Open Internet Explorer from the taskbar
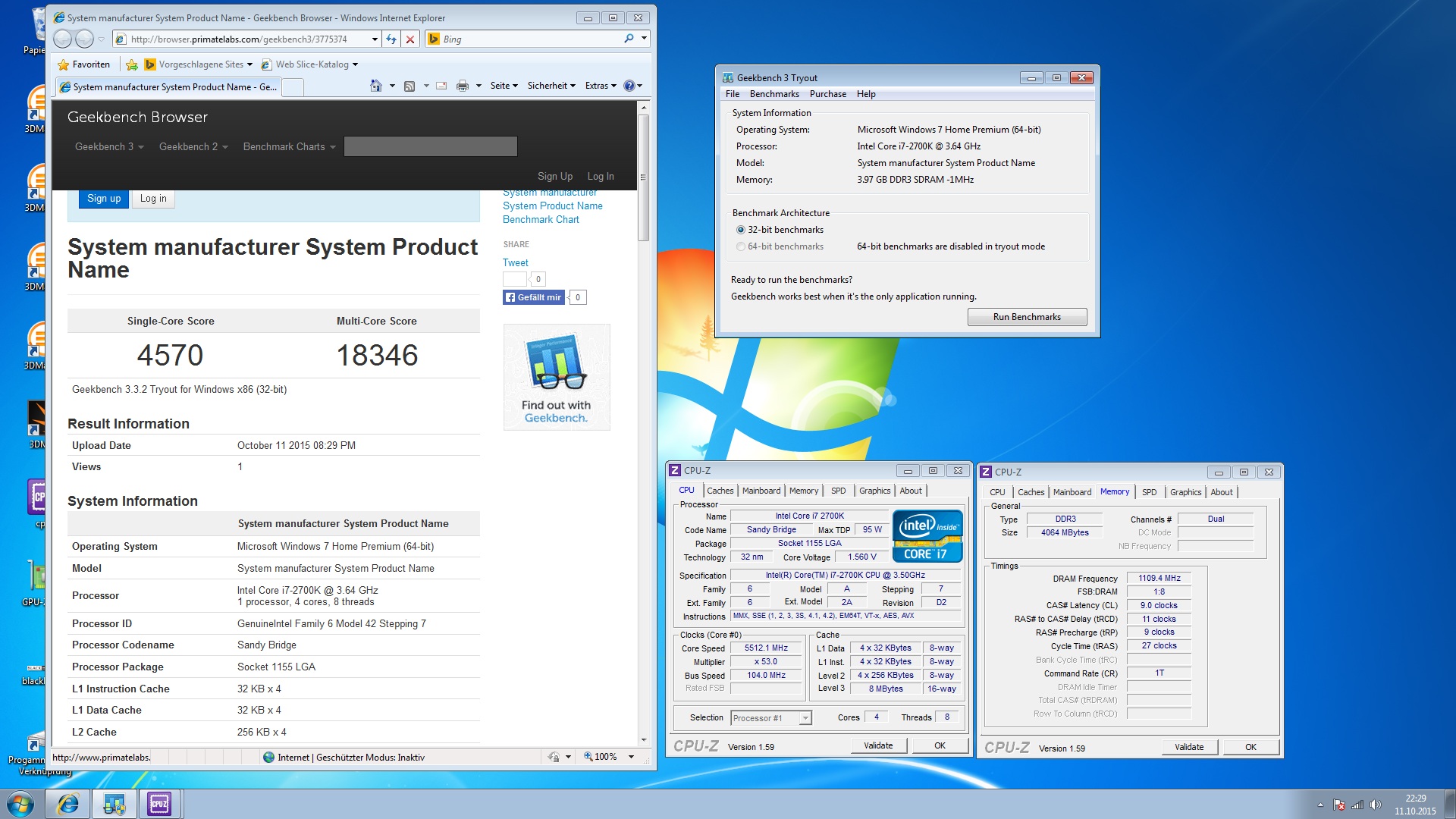The height and width of the screenshot is (819, 1456). (68, 804)
